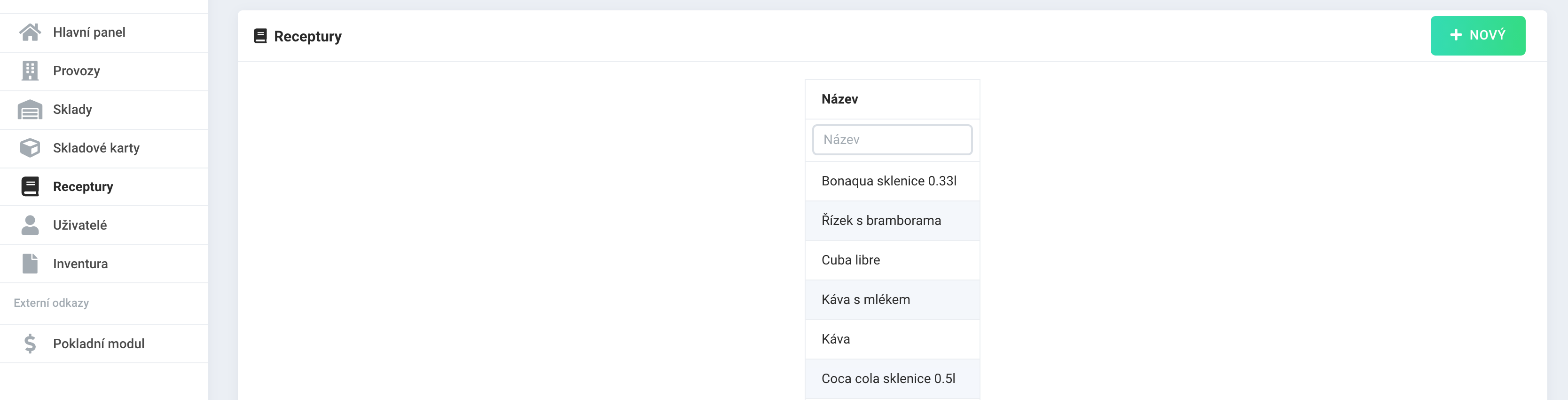Image resolution: width=1568 pixels, height=400 pixels.
Task: Click the box icon beside Skladové karty
Action: pos(30,148)
